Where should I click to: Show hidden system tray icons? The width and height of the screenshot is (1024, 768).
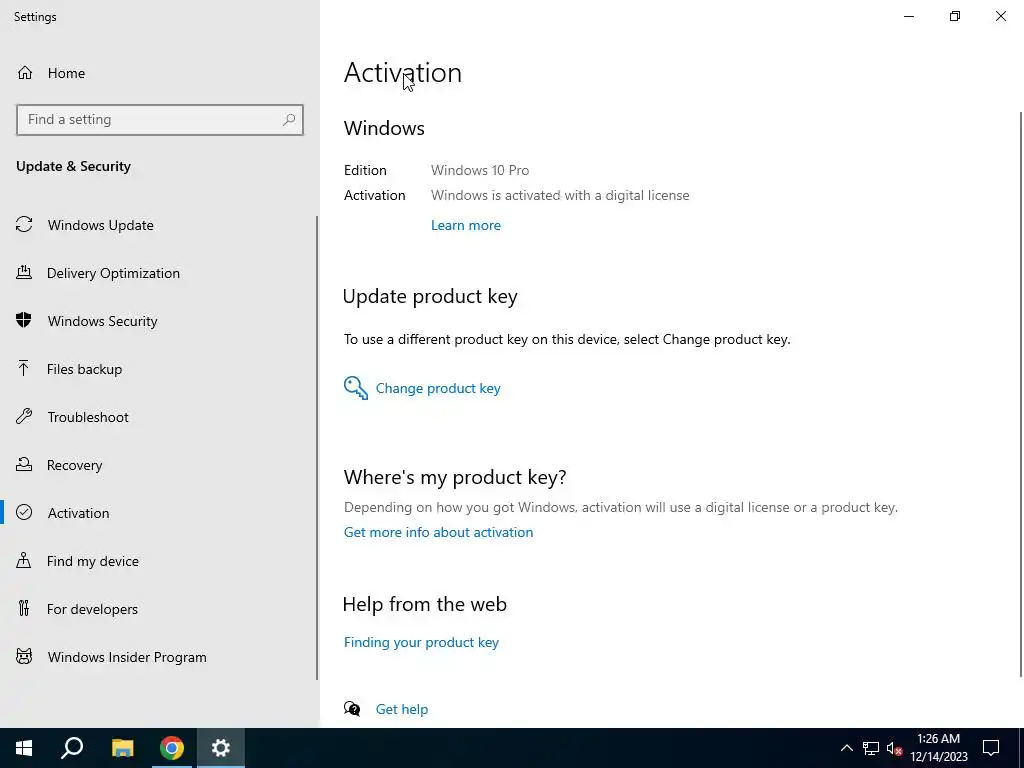pyautogui.click(x=846, y=748)
